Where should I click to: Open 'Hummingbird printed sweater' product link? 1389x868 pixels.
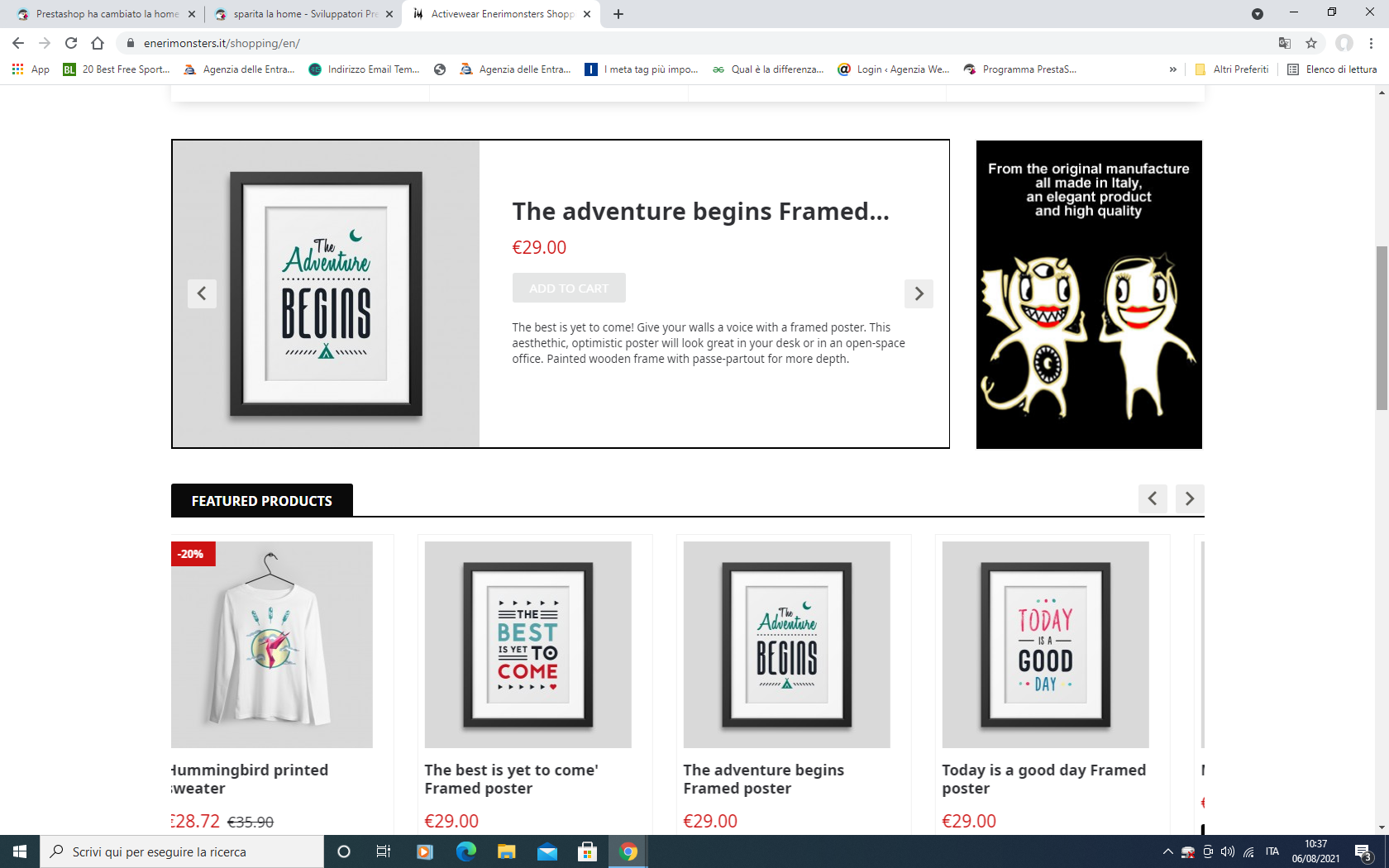click(250, 780)
